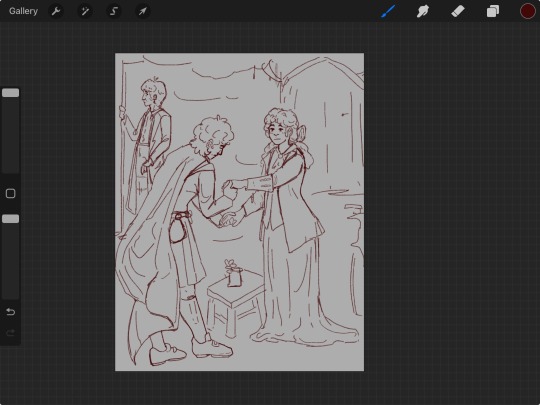
Task: Open the dark red color picker
Action: [528, 11]
